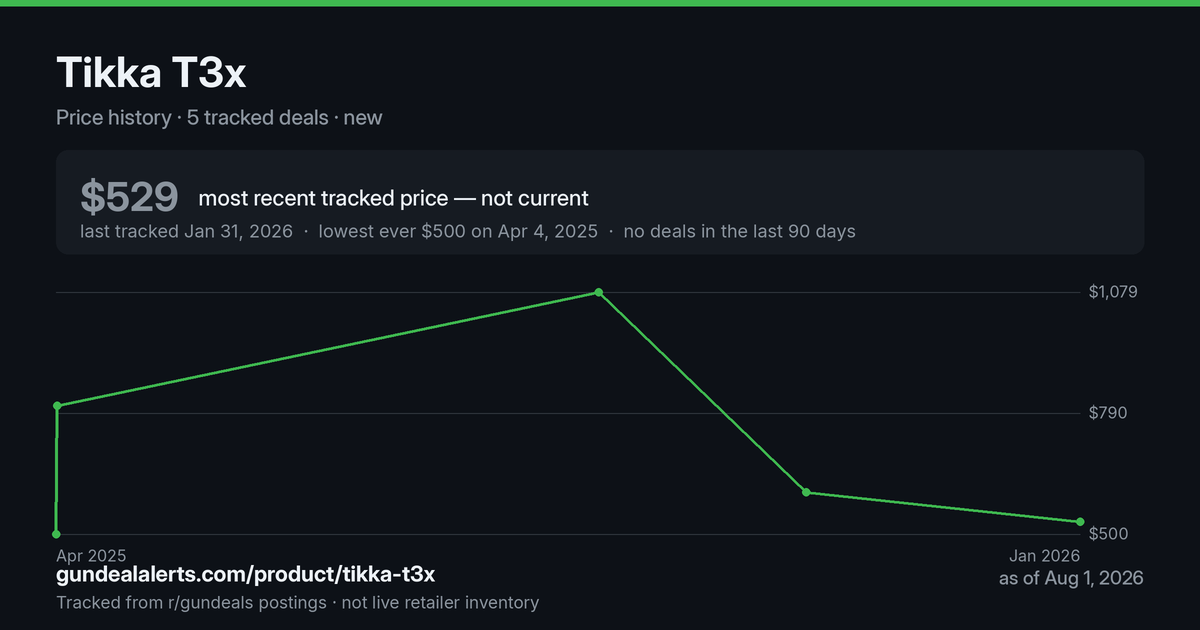This screenshot has width=1200, height=630.
Task: Click the $500 axis label
Action: click(x=1108, y=534)
